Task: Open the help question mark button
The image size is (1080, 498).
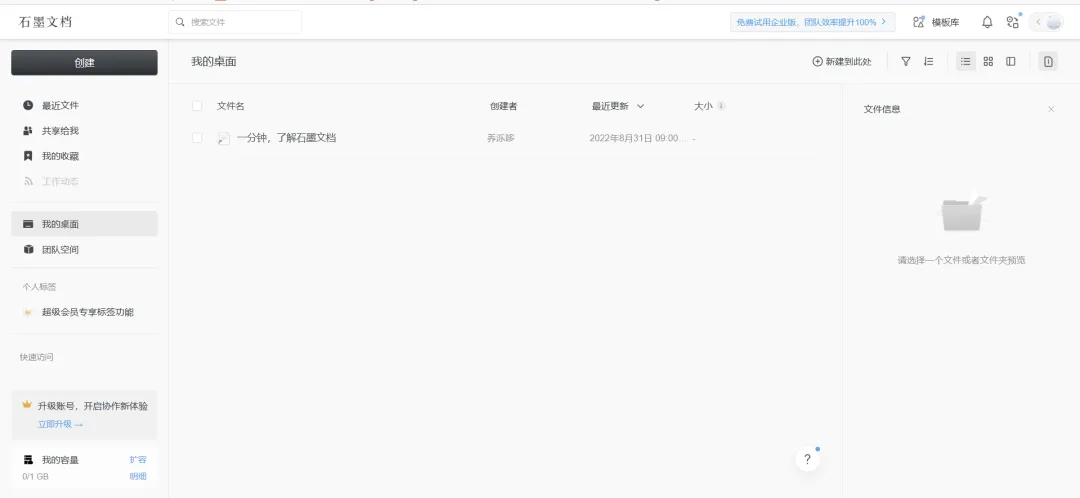Action: click(807, 459)
